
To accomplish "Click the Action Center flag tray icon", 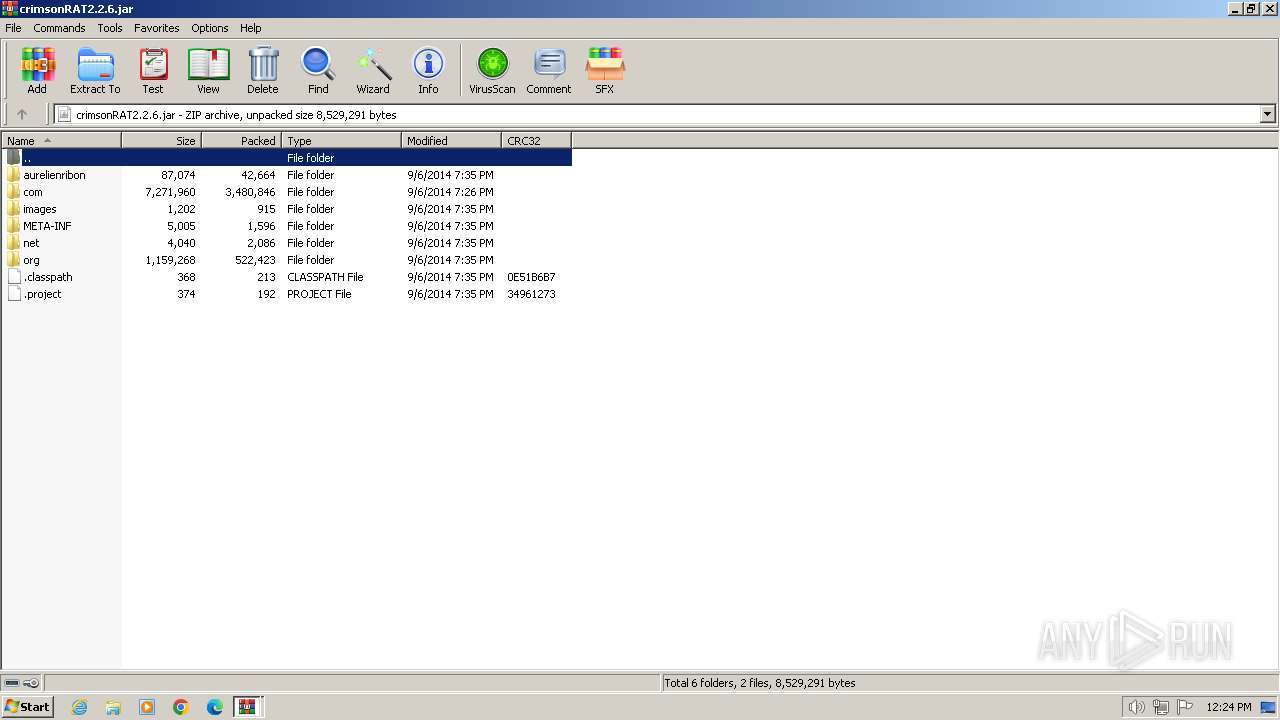I will coord(1185,707).
